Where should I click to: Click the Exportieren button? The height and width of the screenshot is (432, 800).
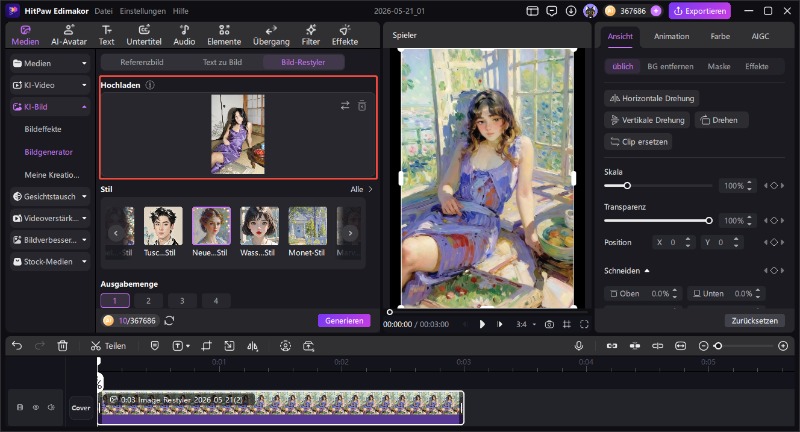[x=700, y=11]
